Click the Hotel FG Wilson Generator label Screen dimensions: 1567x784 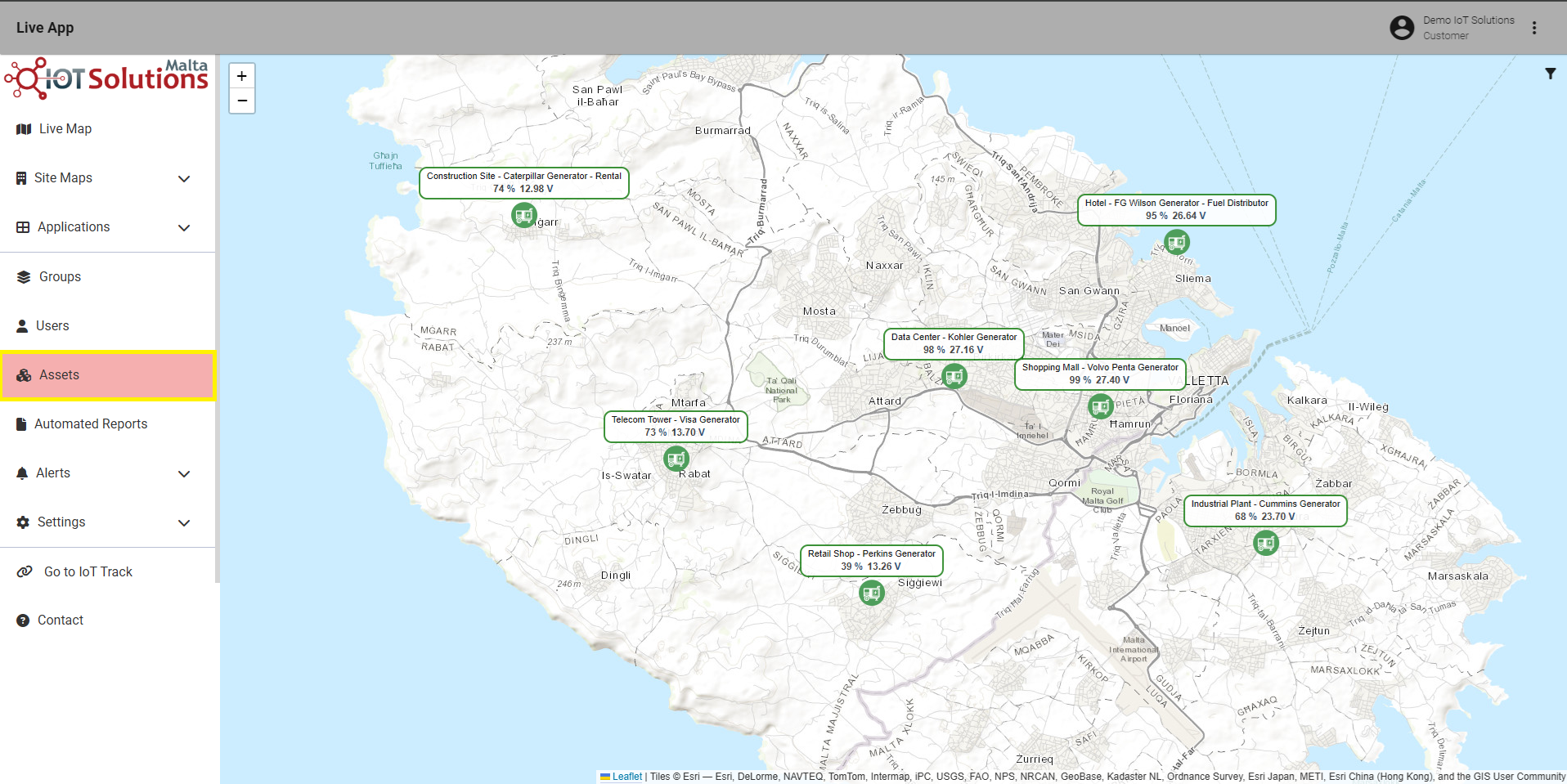tap(1177, 210)
